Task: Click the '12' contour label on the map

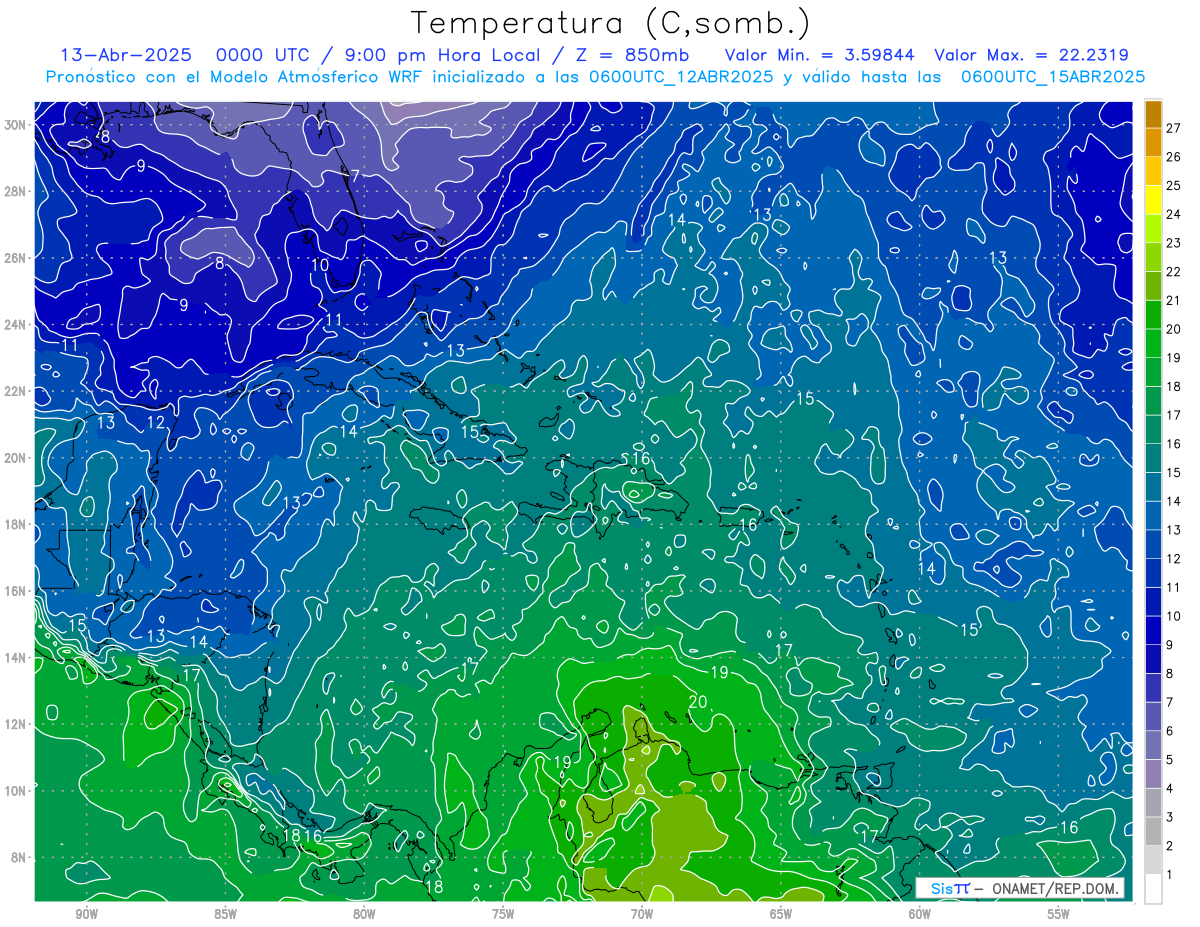Action: coord(156,423)
